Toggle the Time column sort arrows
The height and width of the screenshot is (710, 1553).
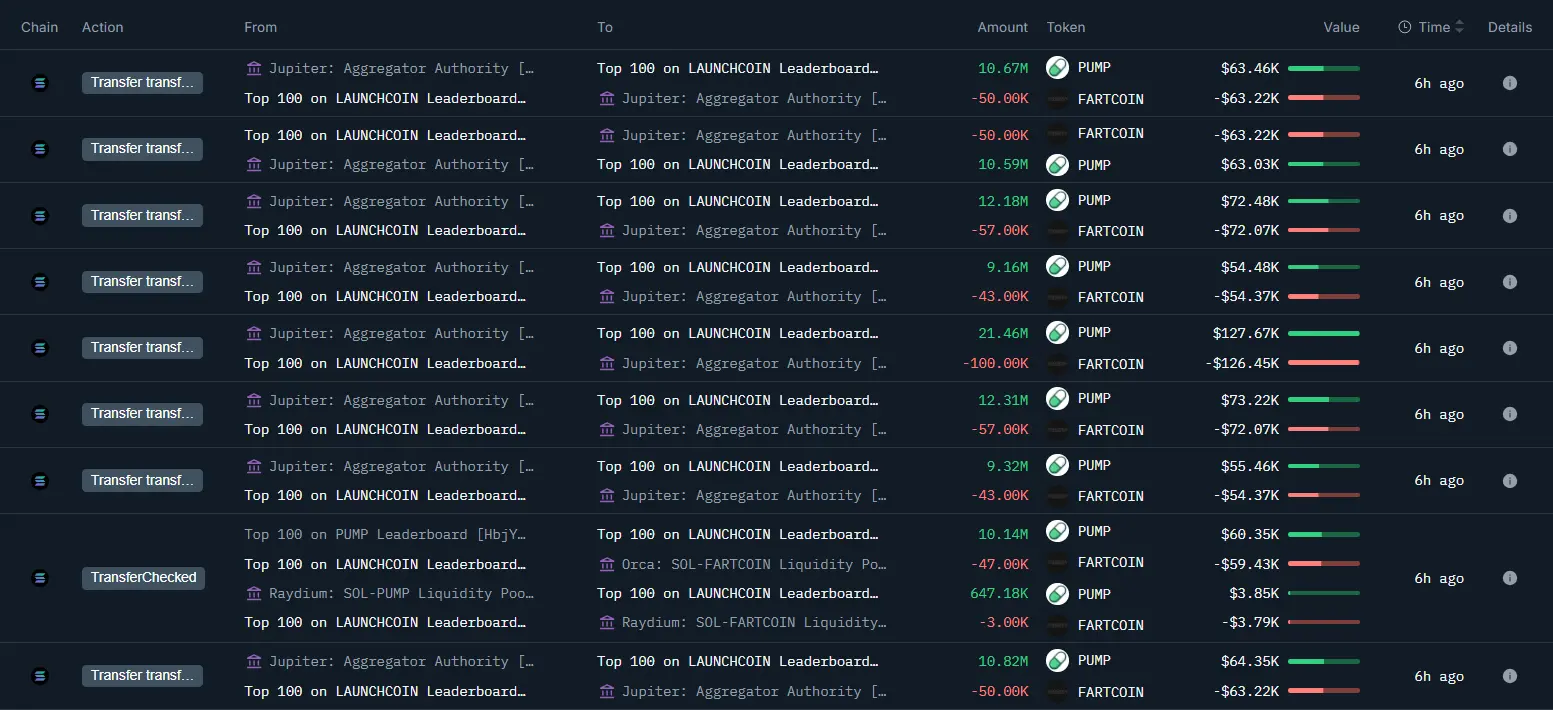click(1460, 27)
